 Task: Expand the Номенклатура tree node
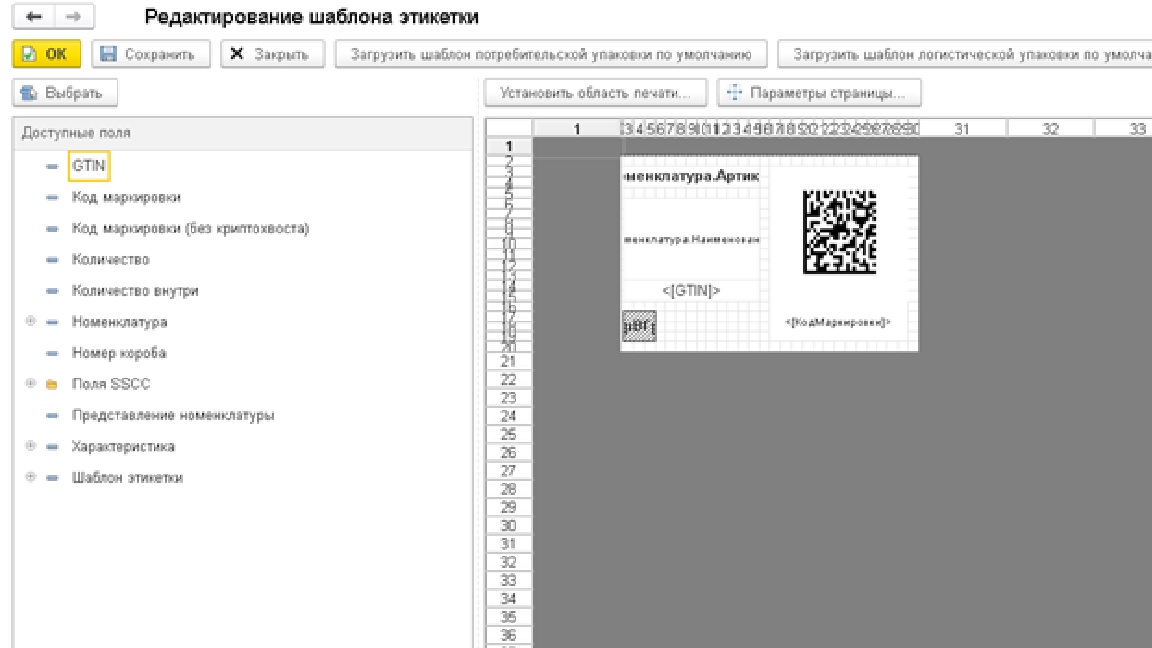30,322
